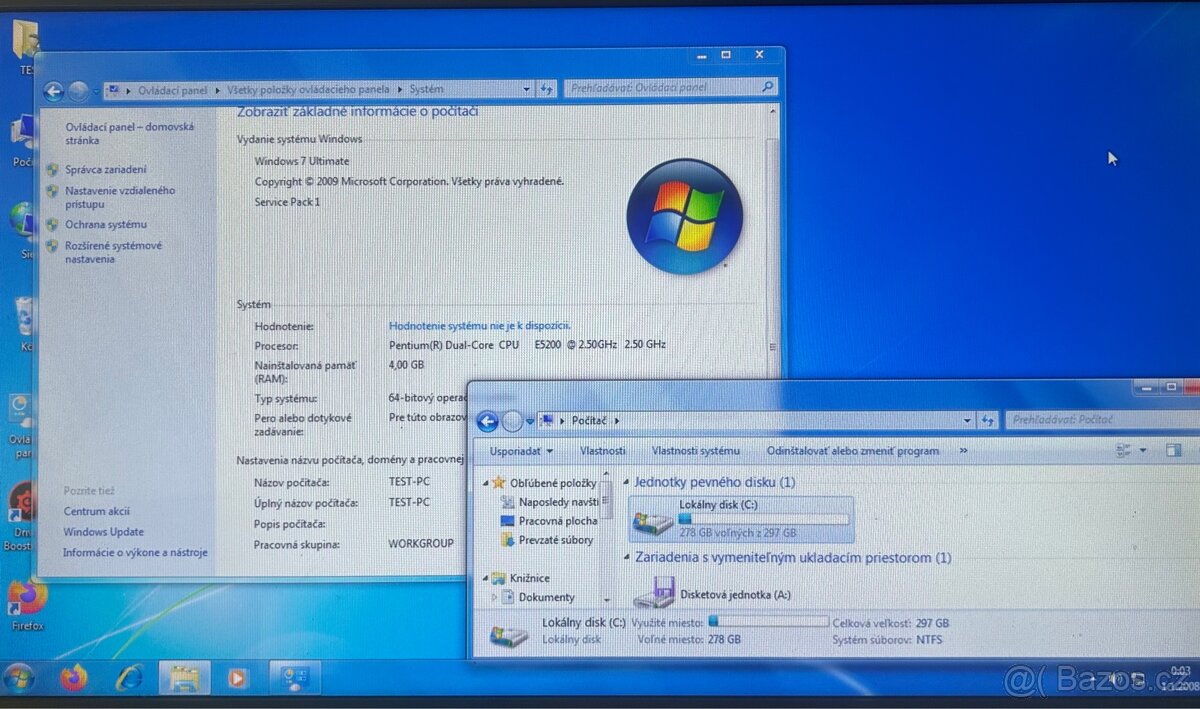Click Vlastnosti systému toolbar item
1200x709 pixels.
coord(696,451)
